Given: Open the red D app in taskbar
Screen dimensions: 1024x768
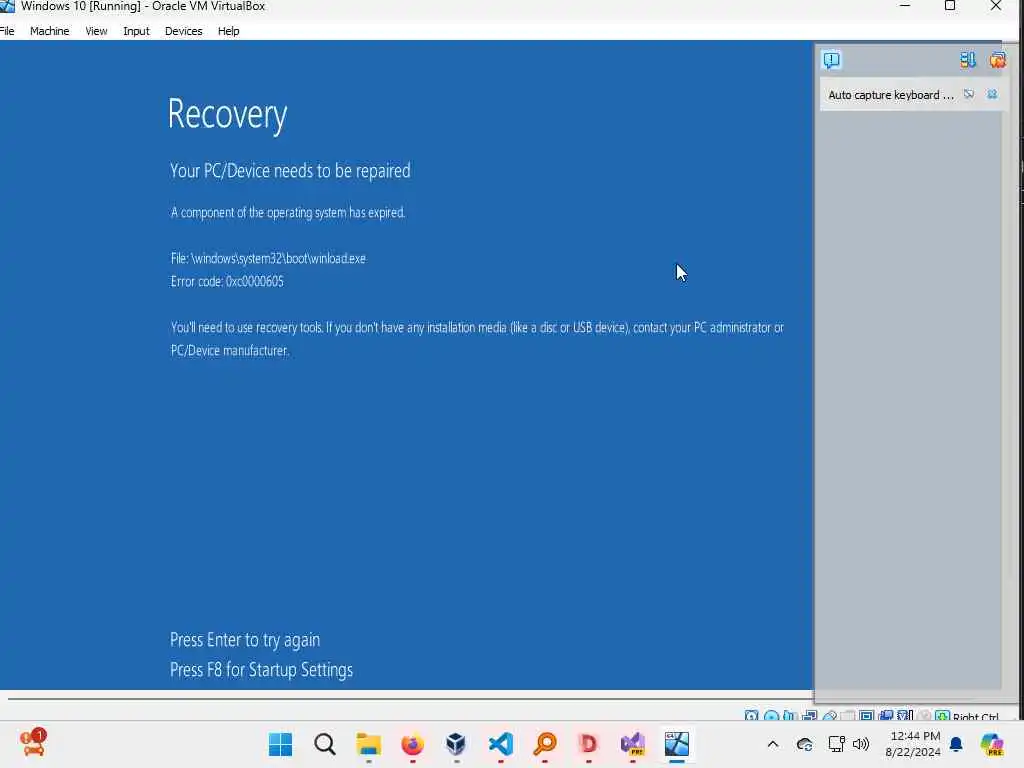Looking at the screenshot, I should click(x=588, y=744).
